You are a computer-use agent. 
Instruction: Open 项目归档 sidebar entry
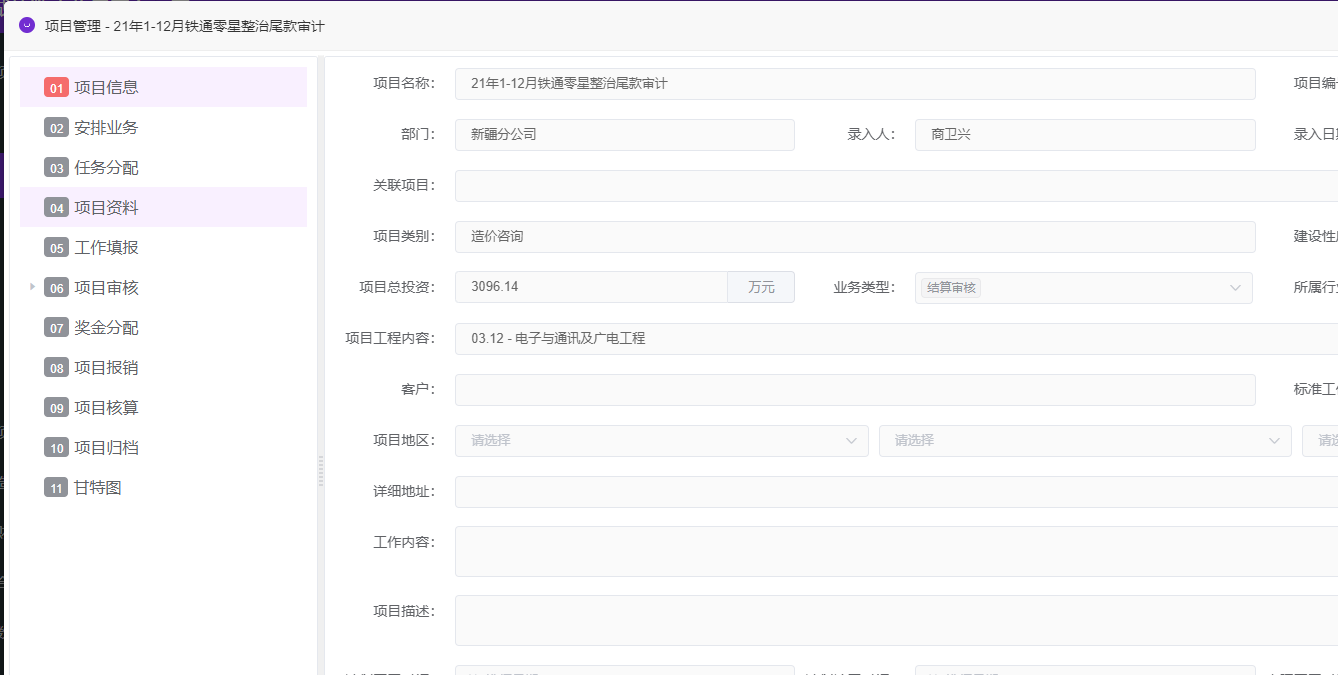tap(106, 448)
